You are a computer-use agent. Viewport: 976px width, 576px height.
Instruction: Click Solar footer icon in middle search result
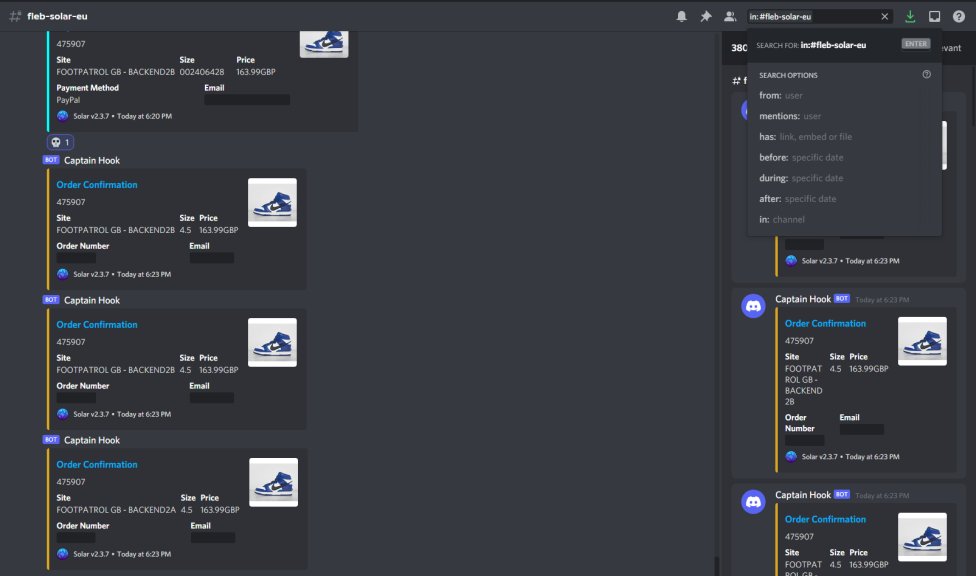[x=791, y=456]
